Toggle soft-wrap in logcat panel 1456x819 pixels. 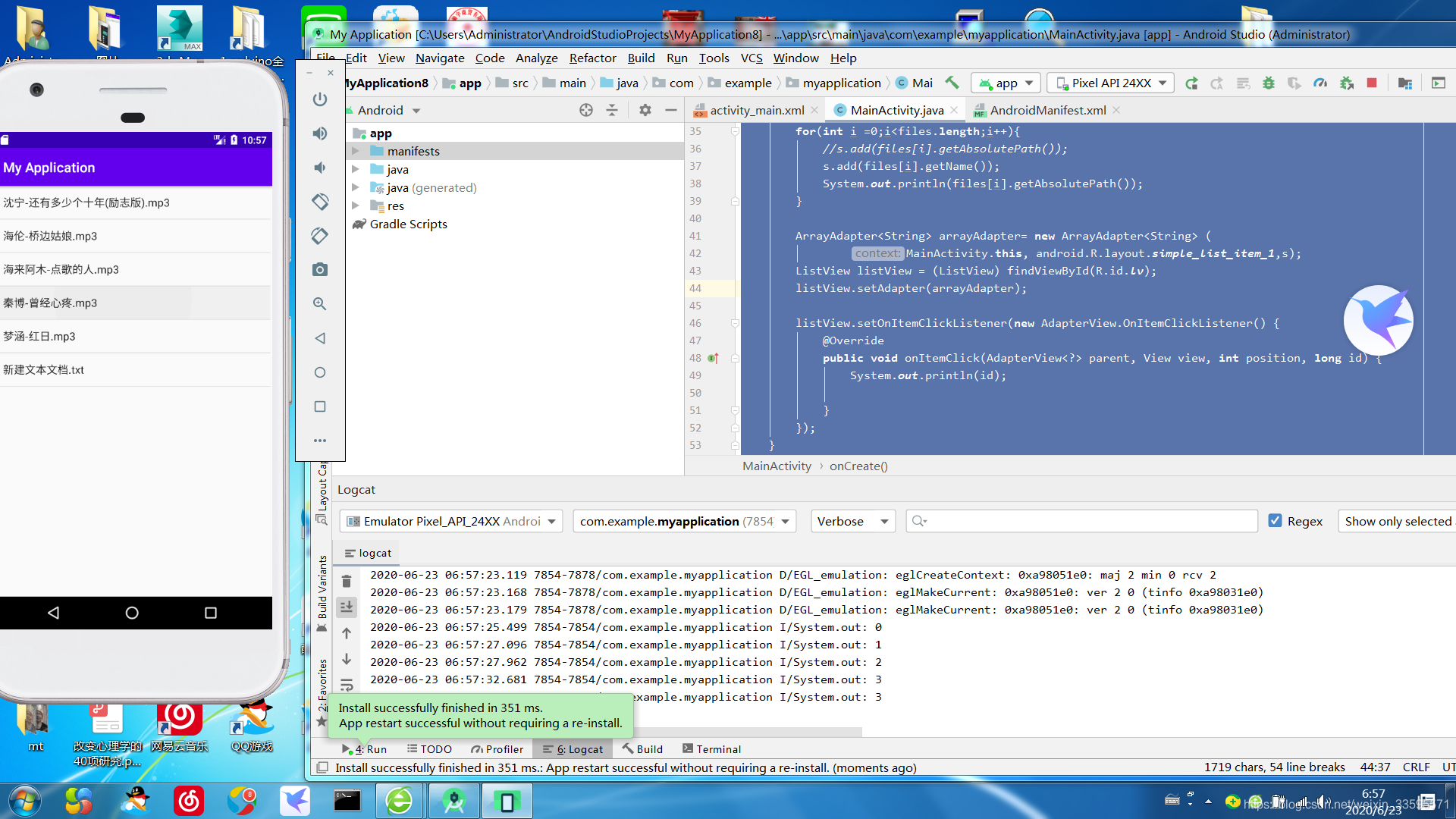(347, 685)
